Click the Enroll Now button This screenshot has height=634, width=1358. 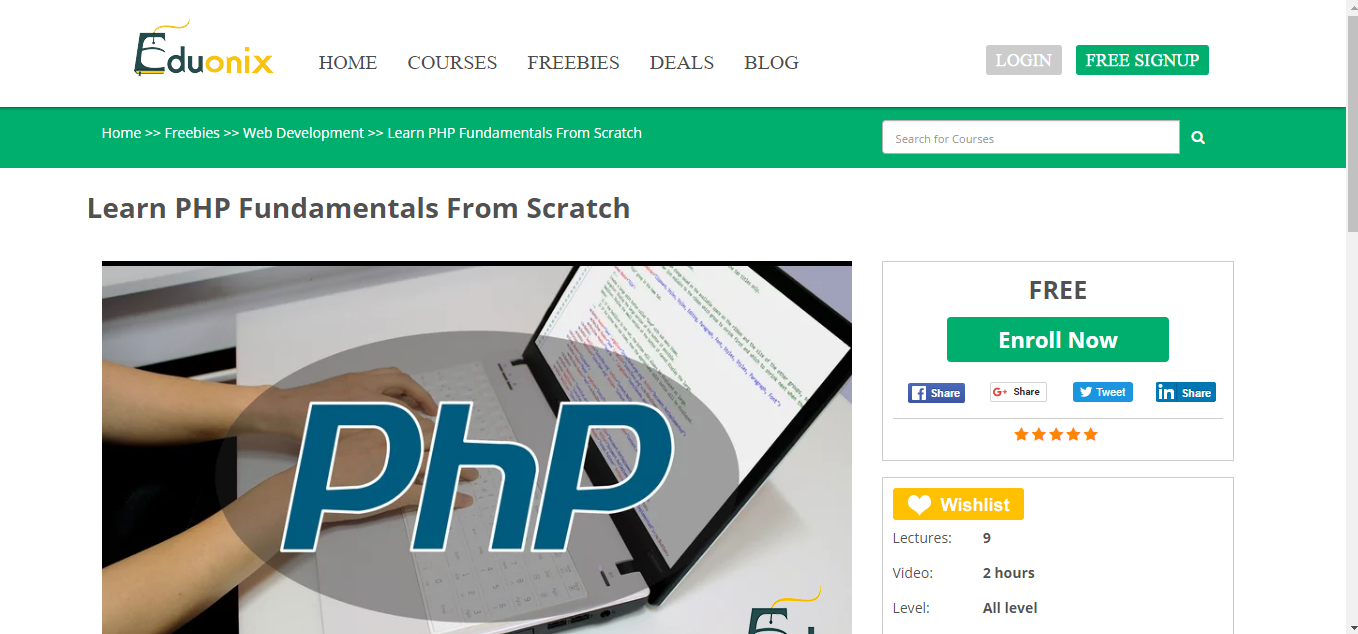tap(1058, 339)
